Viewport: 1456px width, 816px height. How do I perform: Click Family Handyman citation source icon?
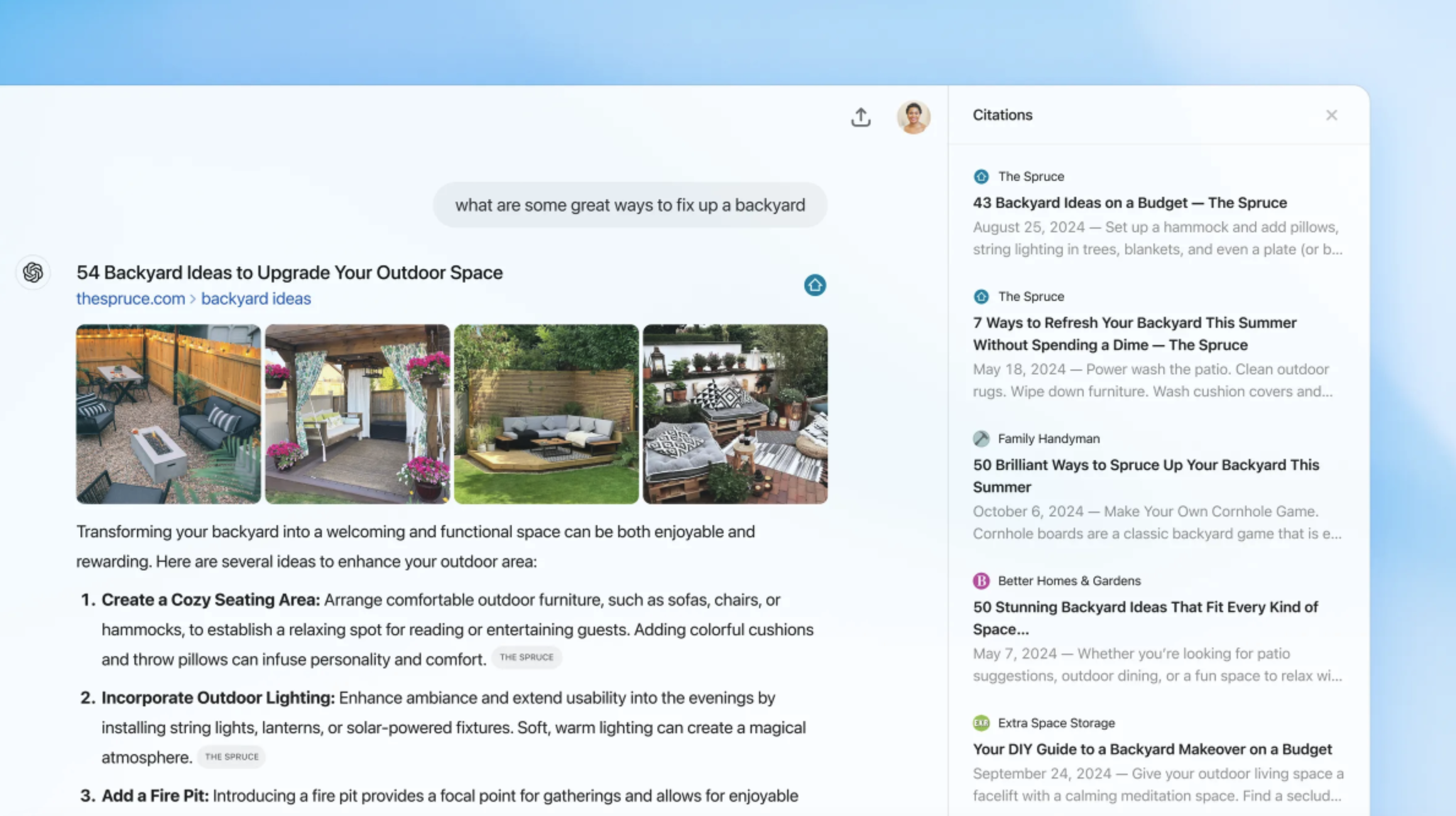click(981, 438)
